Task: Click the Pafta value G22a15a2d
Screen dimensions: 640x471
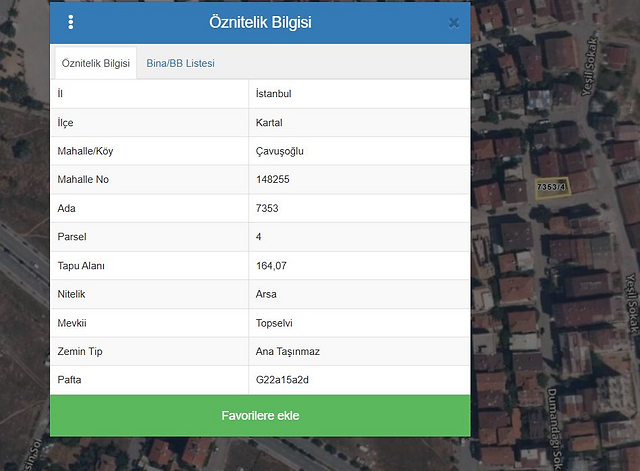Action: [x=281, y=380]
